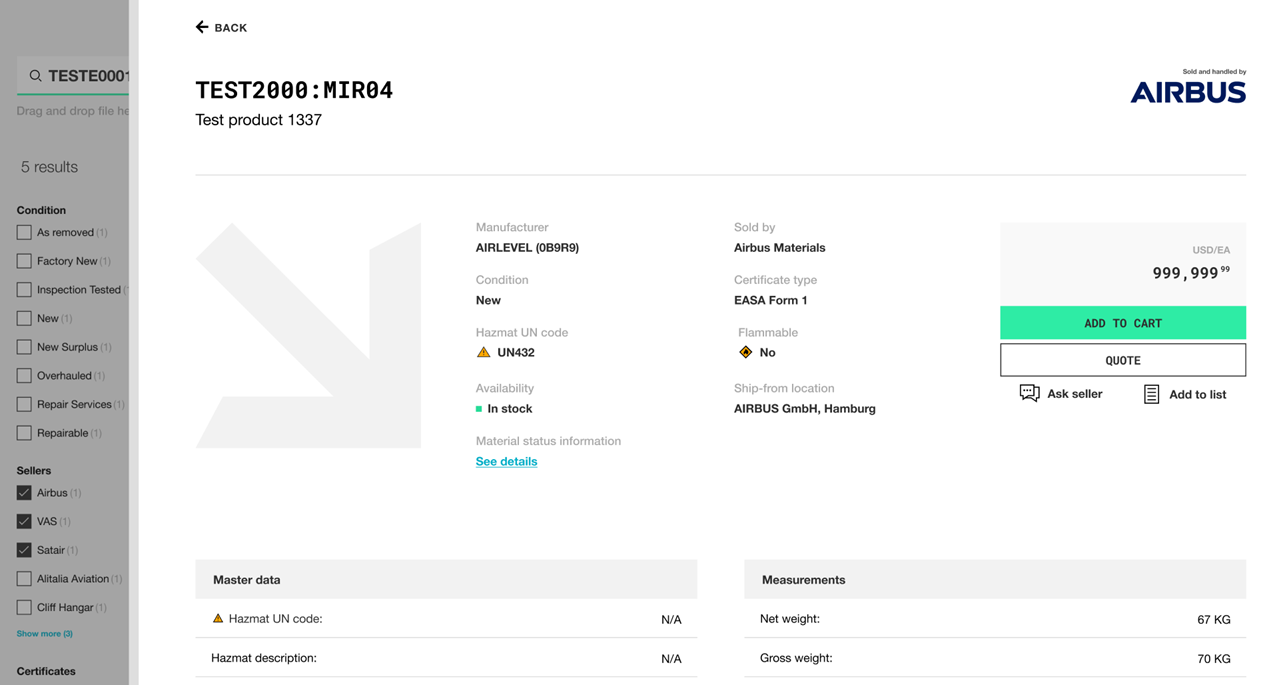Click the price 999,999.99
This screenshot has width=1280, height=685.
click(1191, 273)
